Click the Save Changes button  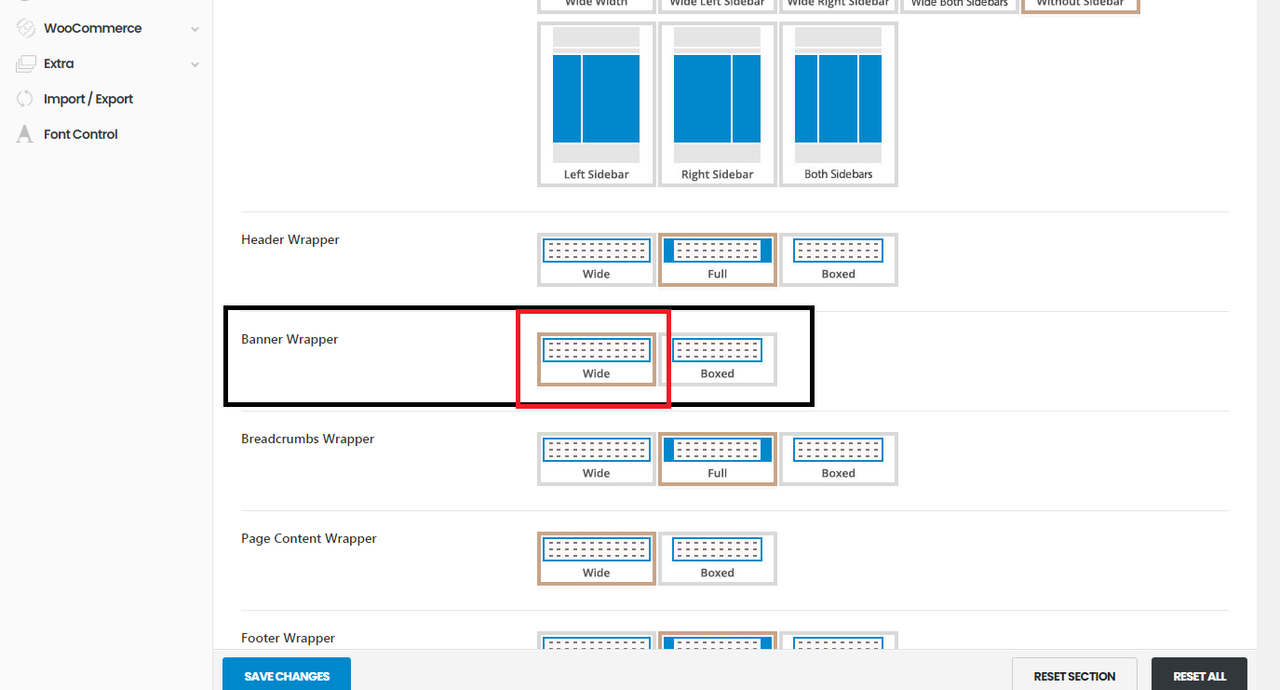pos(286,675)
